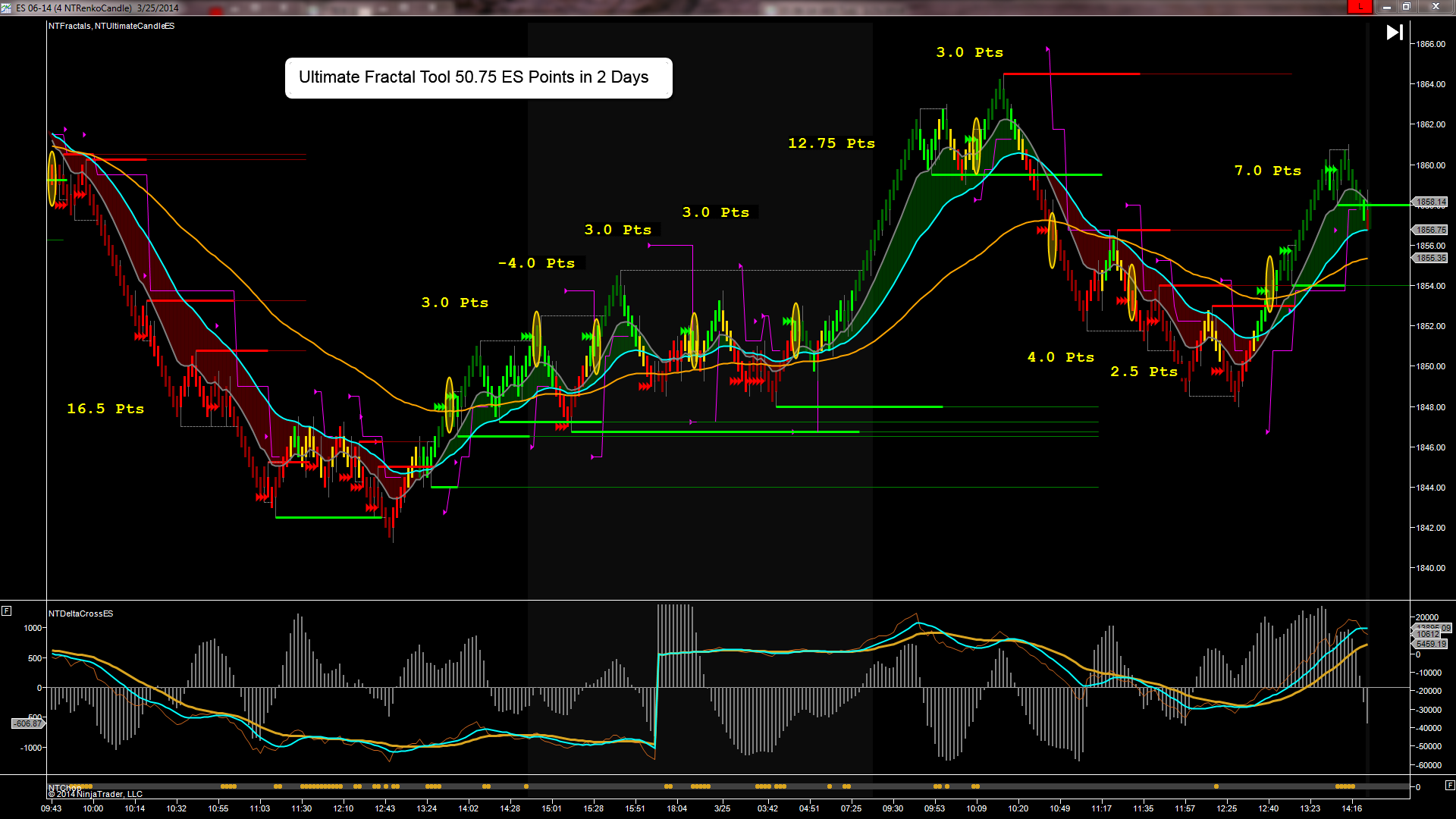
Task: Select the 1855.35 price axis marker
Action: tap(1430, 258)
